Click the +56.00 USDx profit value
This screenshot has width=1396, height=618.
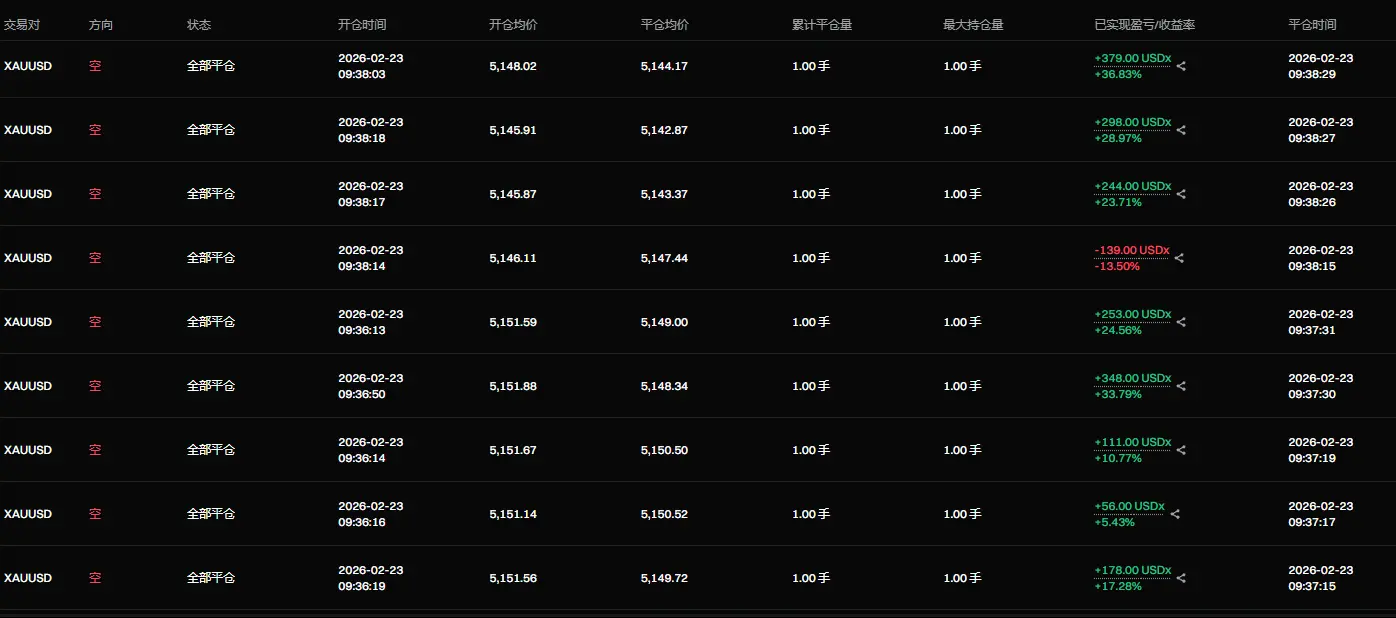[x=1129, y=506]
